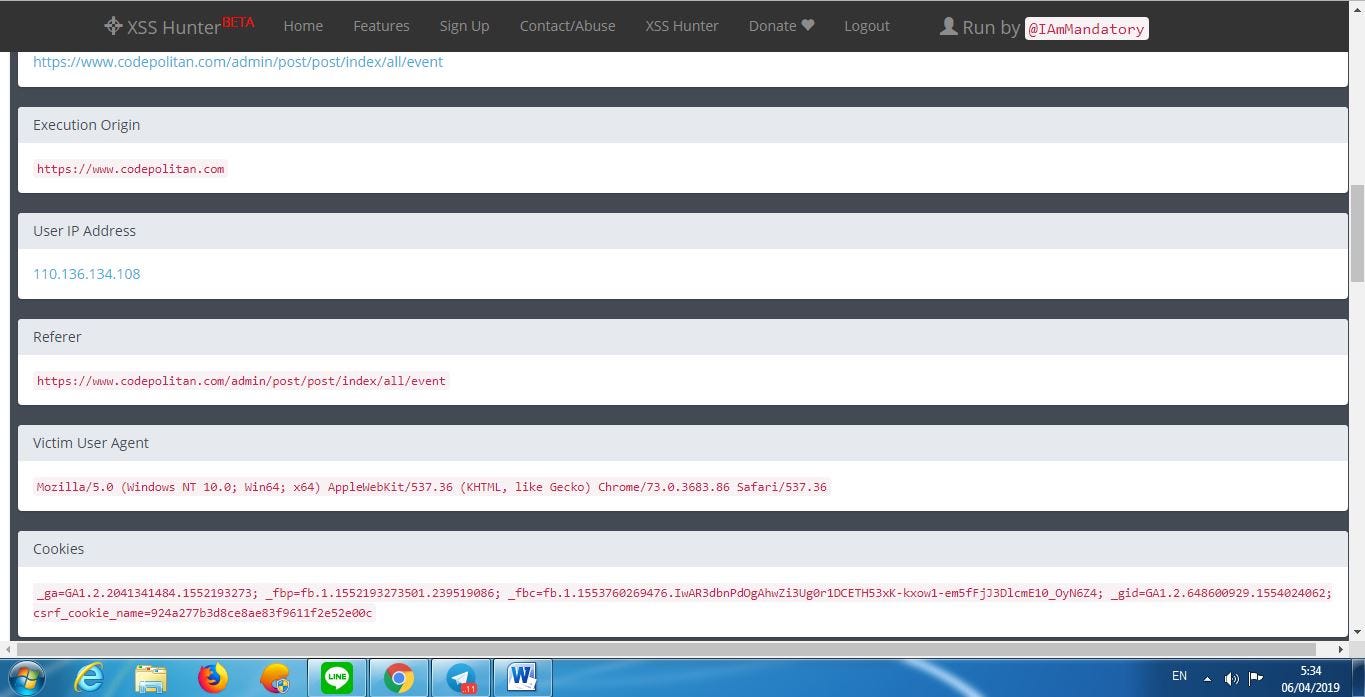The width and height of the screenshot is (1365, 697).
Task: Open the volume speaker icon
Action: pos(1232,678)
